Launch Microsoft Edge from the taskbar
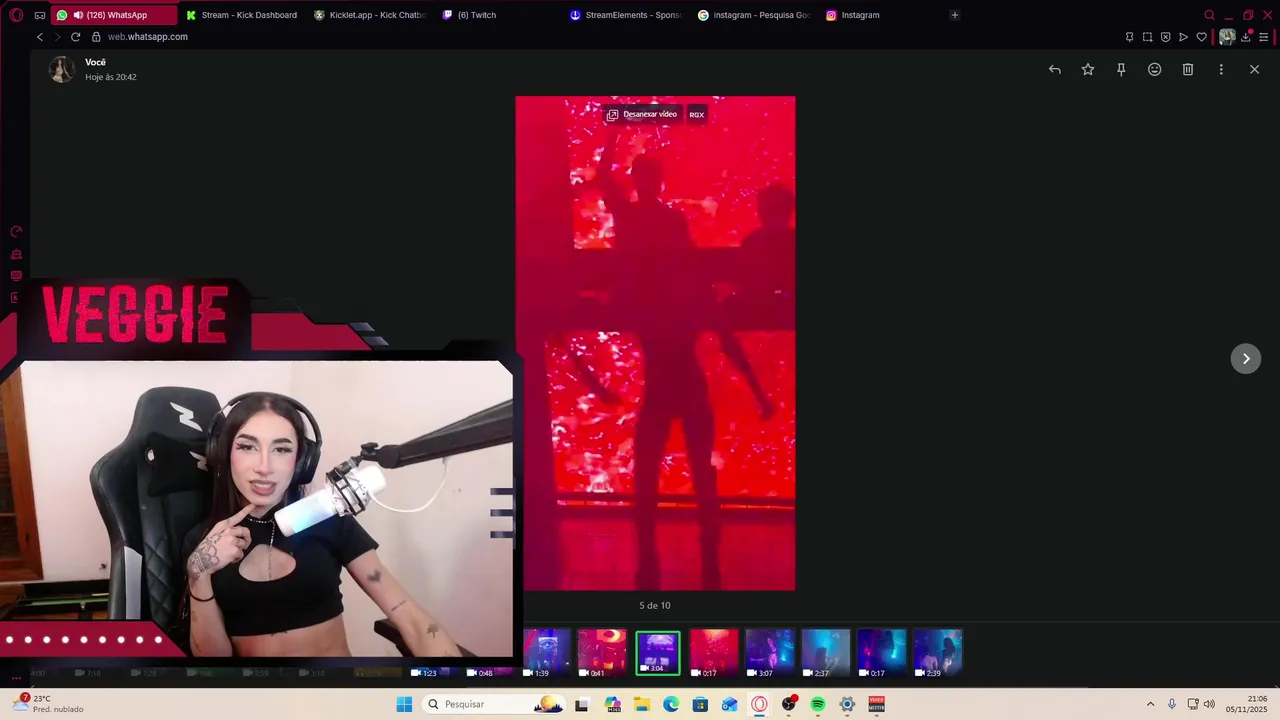 pyautogui.click(x=671, y=705)
